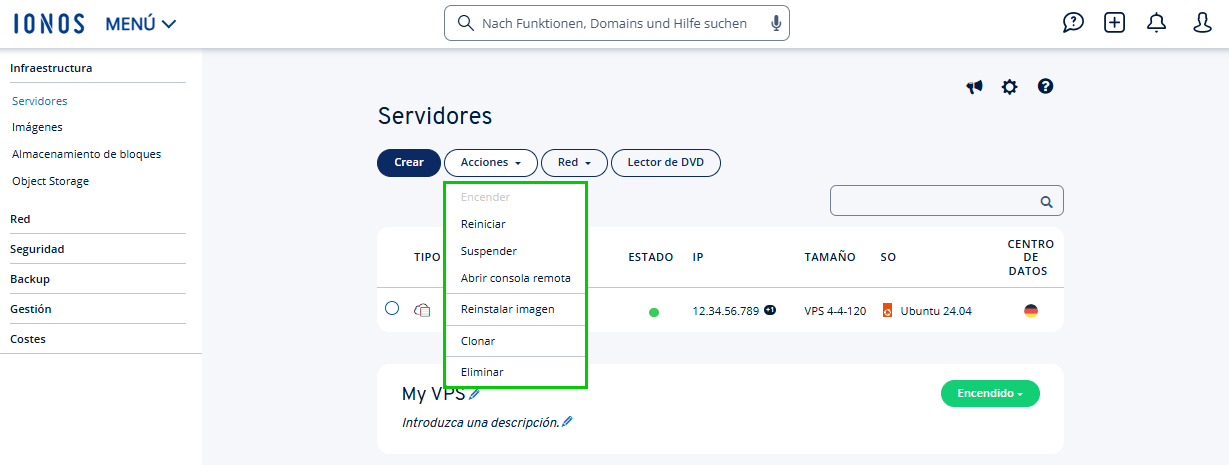This screenshot has height=465, width=1229.
Task: Click the server list search magnifier icon
Action: point(1046,202)
